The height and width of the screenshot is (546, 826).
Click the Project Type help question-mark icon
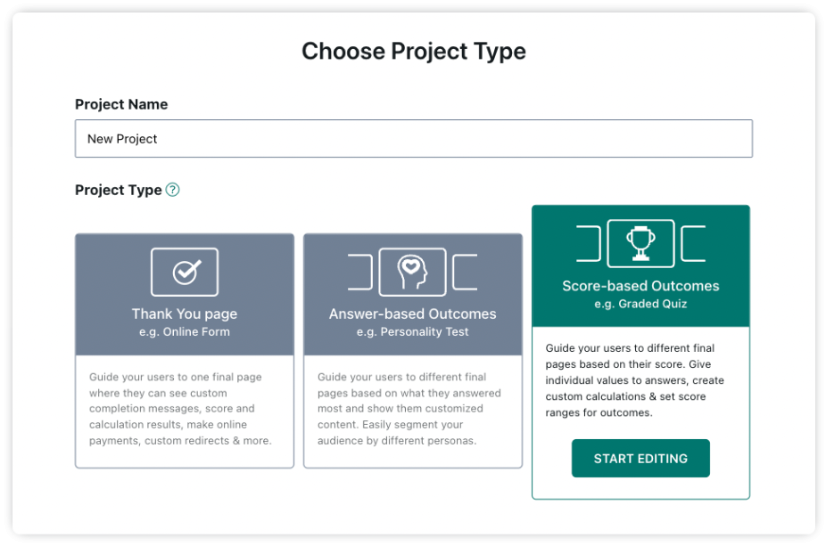172,190
